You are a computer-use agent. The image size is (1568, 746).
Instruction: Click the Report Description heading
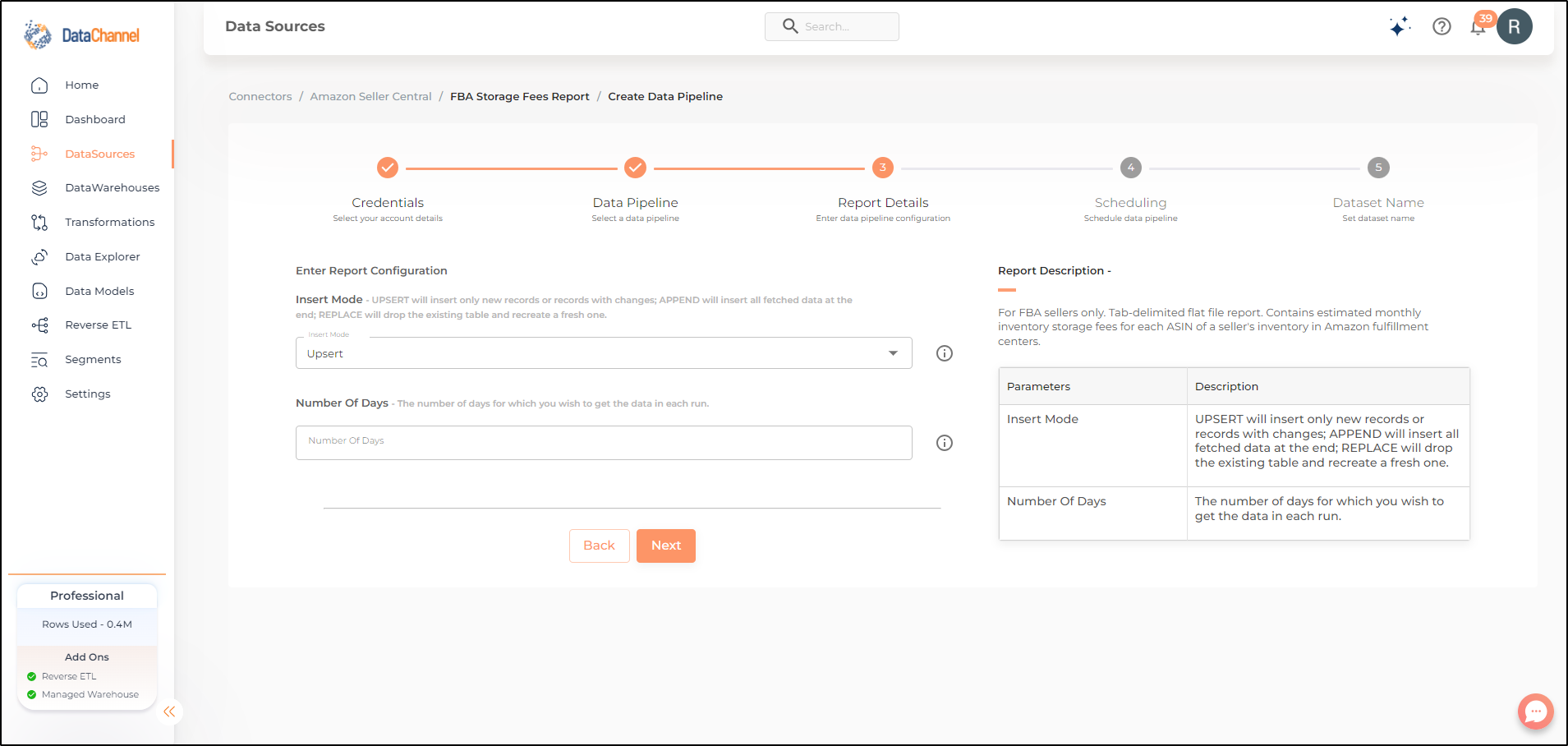click(x=1054, y=271)
